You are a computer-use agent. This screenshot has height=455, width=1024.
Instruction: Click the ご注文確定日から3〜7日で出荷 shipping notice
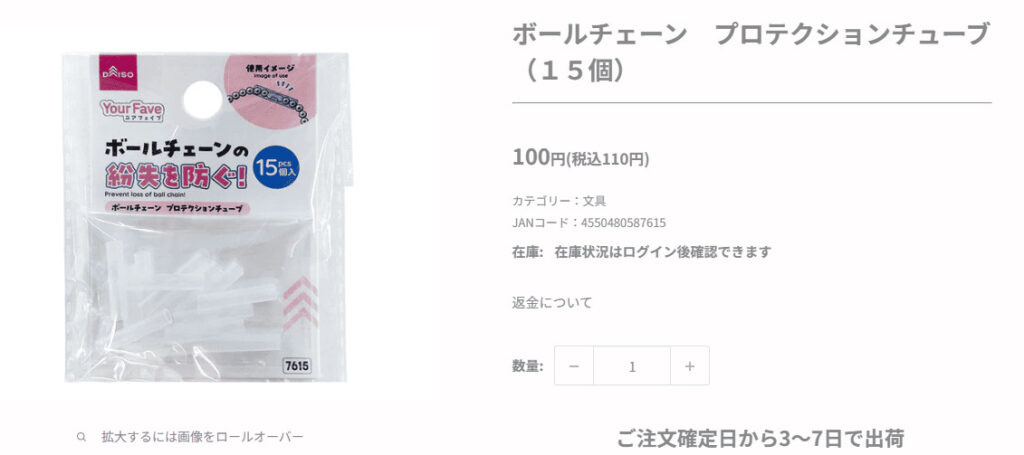click(x=760, y=439)
